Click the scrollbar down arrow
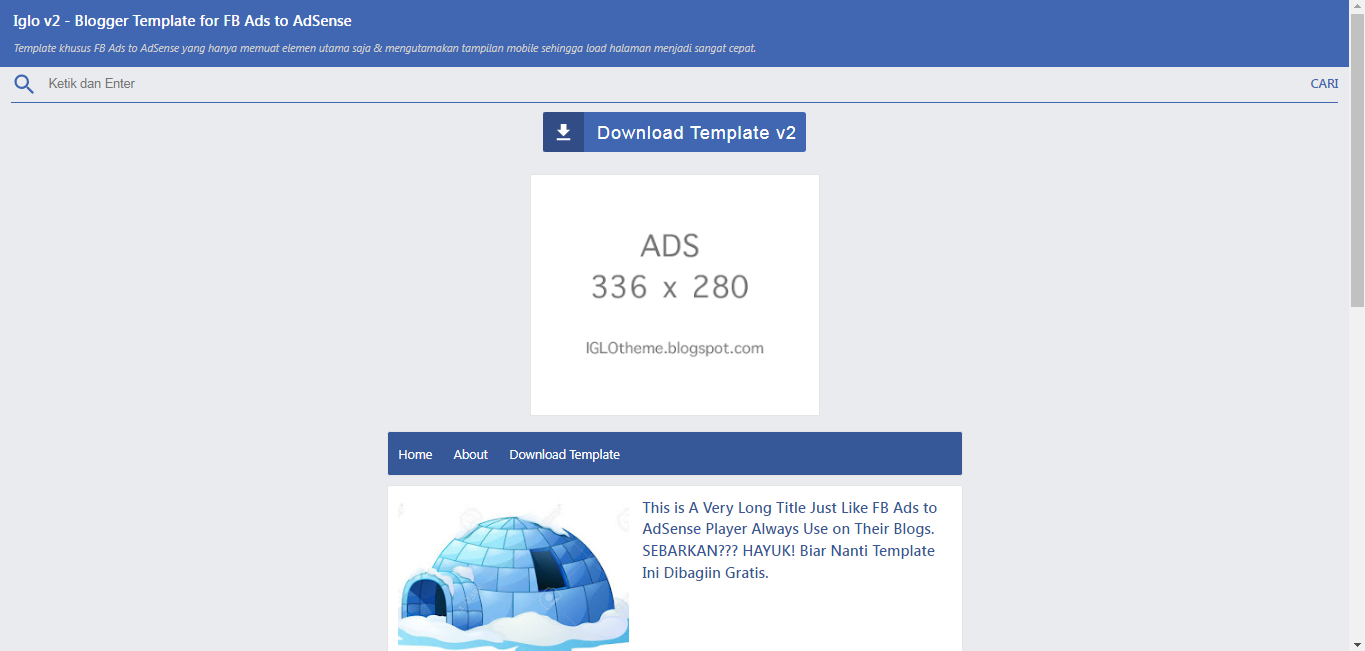This screenshot has height=651, width=1365. pos(1357,643)
